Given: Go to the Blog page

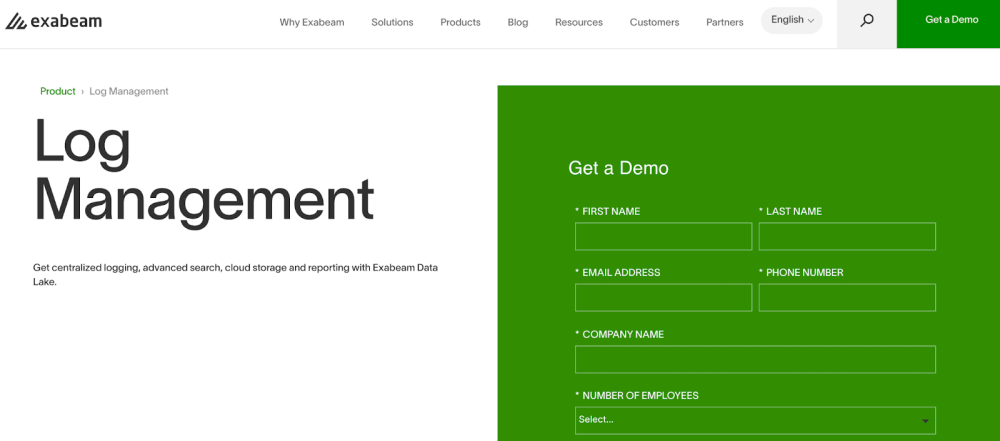Looking at the screenshot, I should [518, 22].
